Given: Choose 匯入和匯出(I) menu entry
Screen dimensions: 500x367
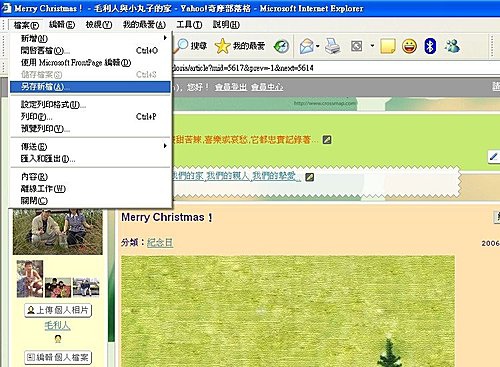Looking at the screenshot, I should click(x=90, y=159).
